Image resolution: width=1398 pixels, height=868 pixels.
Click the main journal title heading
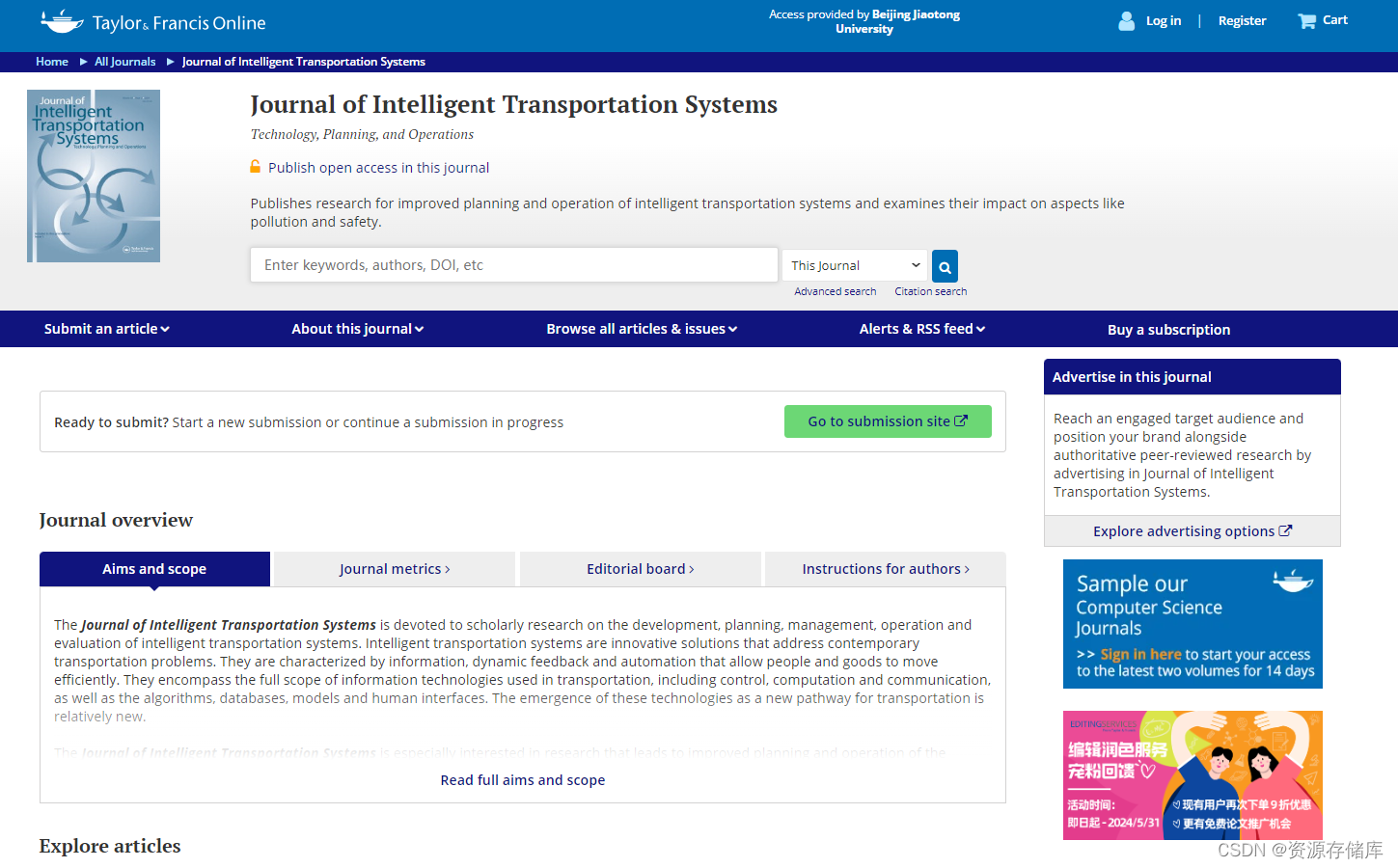pyautogui.click(x=514, y=104)
